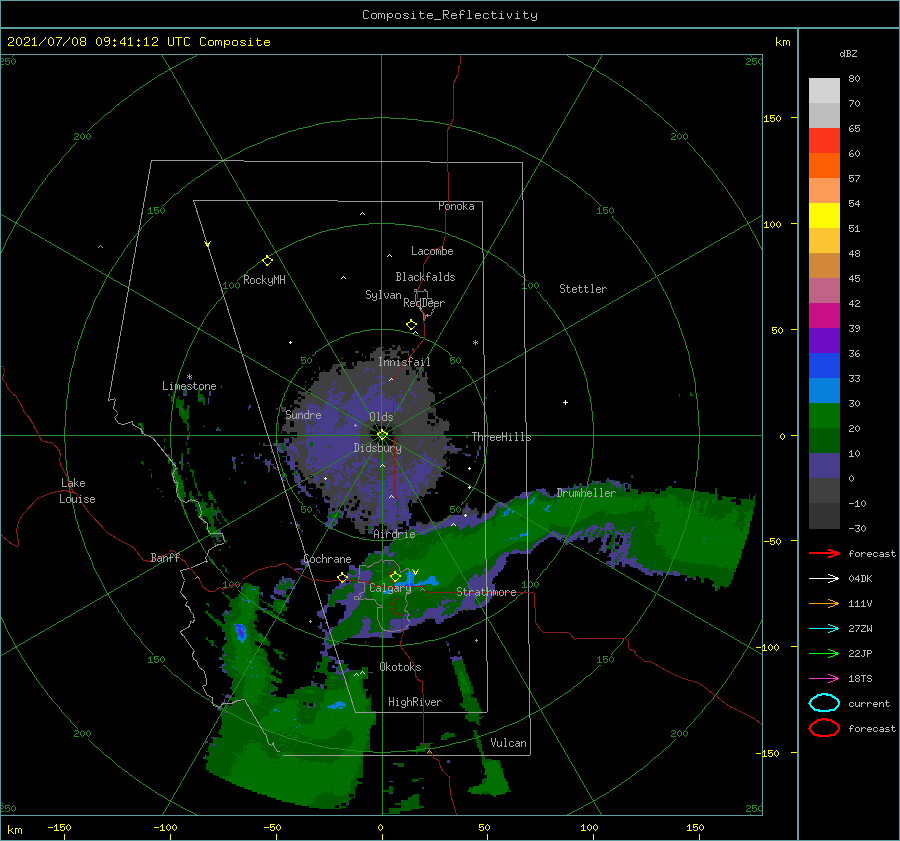This screenshot has height=841, width=900.
Task: Select the light blue 30-33 dBZ swatch
Action: click(824, 390)
